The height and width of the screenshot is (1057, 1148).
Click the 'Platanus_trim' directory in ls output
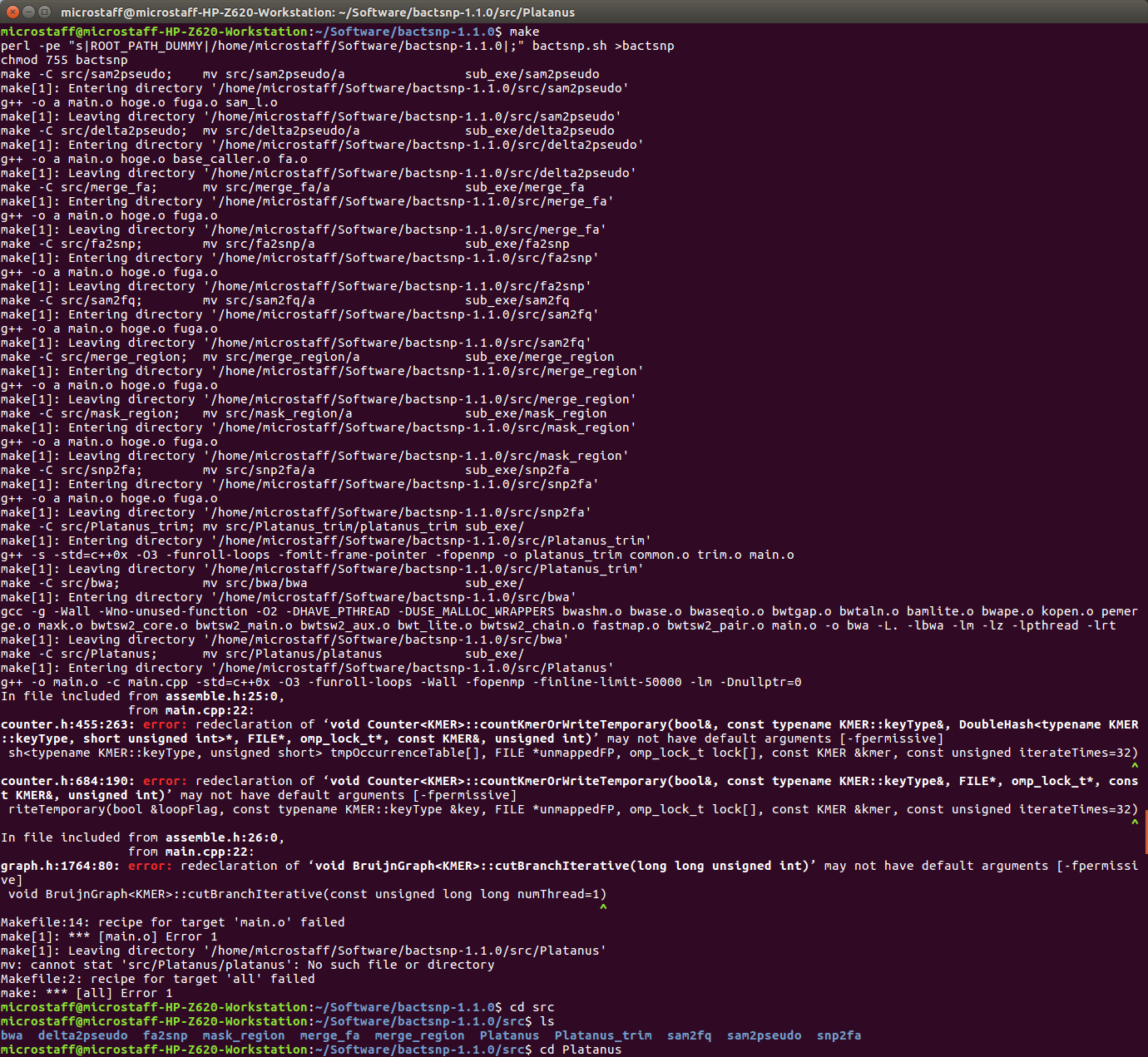point(603,1035)
